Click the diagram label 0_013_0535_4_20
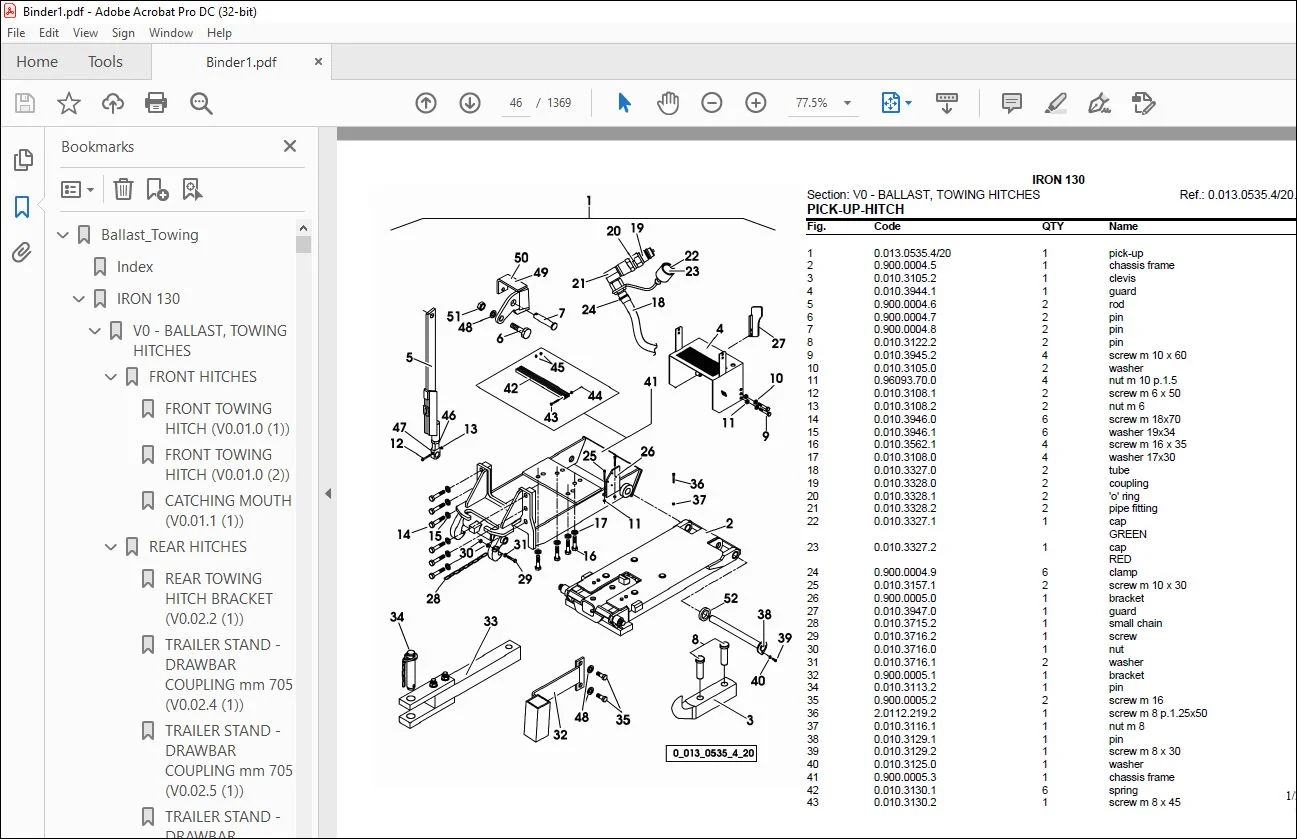This screenshot has width=1297, height=839. (711, 754)
